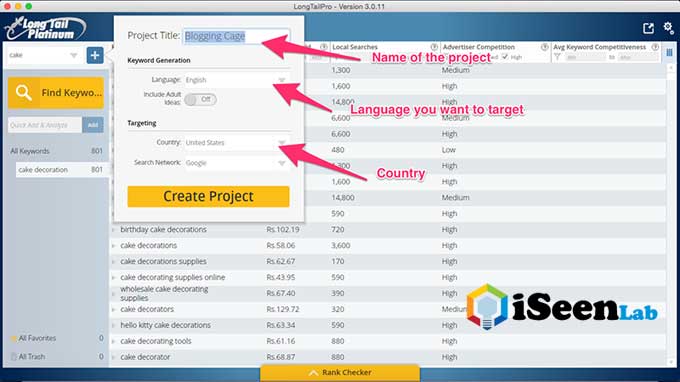Select cake decoration keyword group
The image size is (680, 382).
coord(61,170)
